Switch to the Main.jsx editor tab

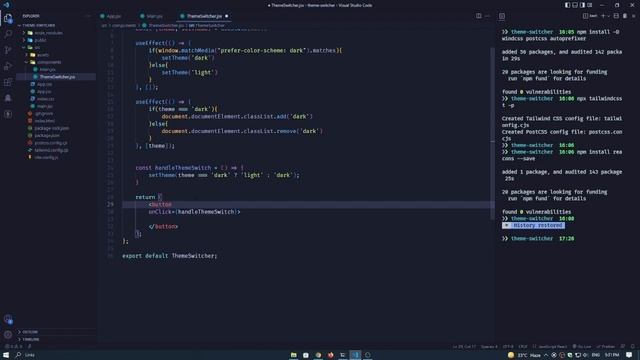[x=151, y=16]
